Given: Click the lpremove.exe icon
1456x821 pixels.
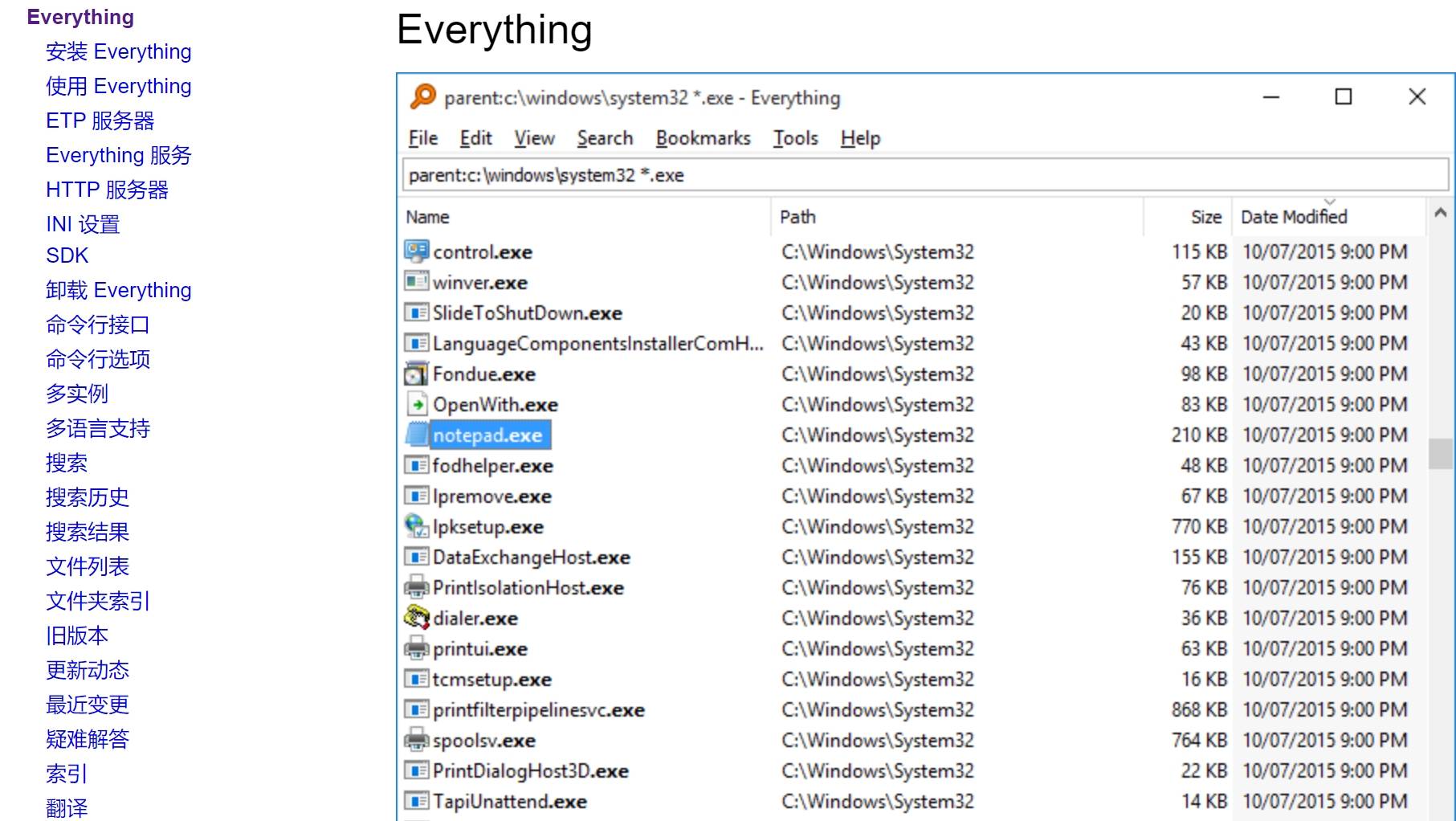Looking at the screenshot, I should (x=416, y=496).
